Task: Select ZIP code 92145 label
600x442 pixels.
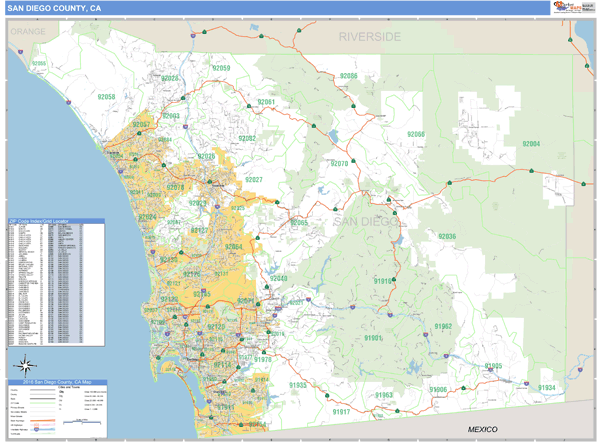Action: coord(202,294)
